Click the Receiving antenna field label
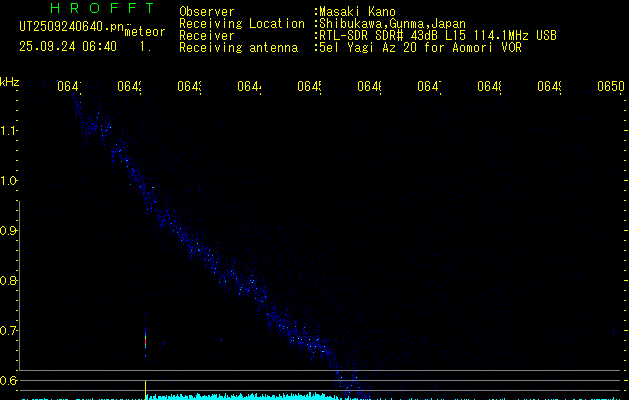The height and width of the screenshot is (400, 629). pyautogui.click(x=238, y=47)
